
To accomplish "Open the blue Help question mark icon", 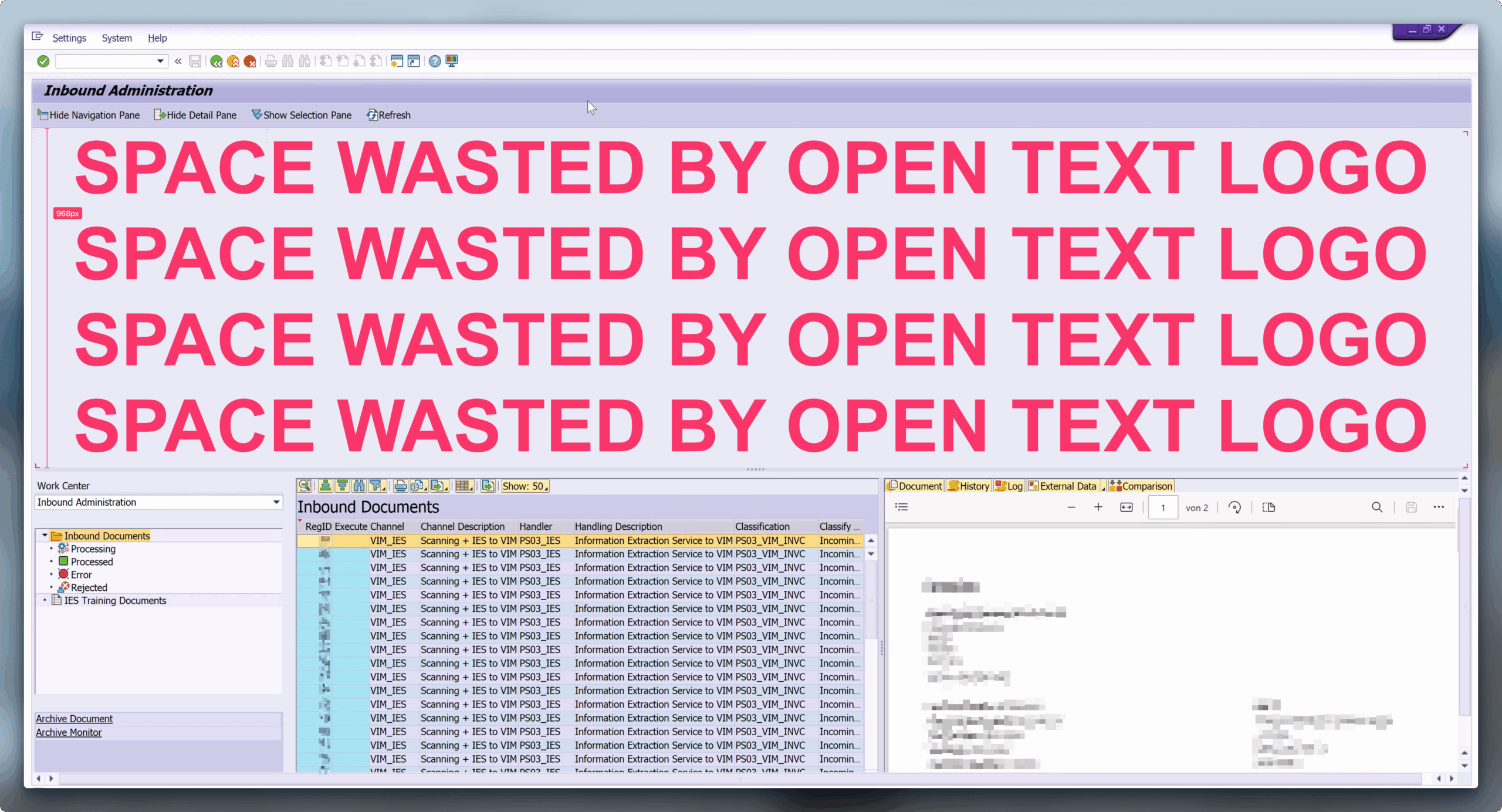I will coord(435,61).
